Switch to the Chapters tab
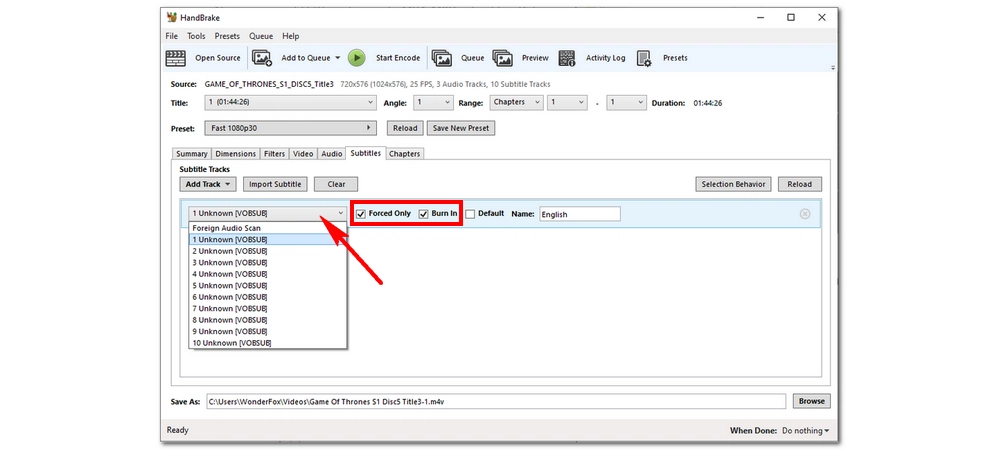The image size is (999, 450). point(405,154)
